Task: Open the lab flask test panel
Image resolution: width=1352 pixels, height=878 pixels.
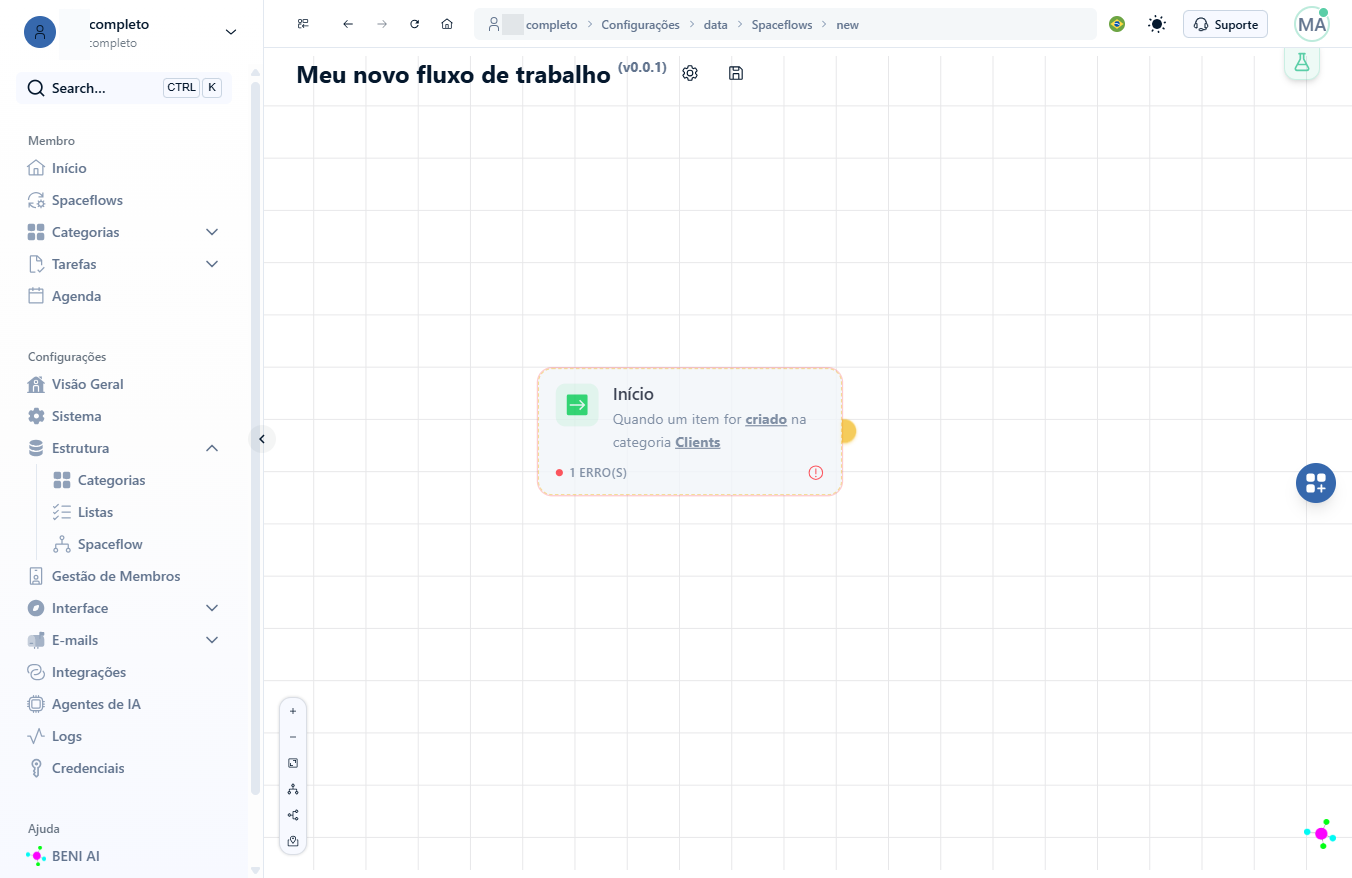Action: (x=1302, y=62)
